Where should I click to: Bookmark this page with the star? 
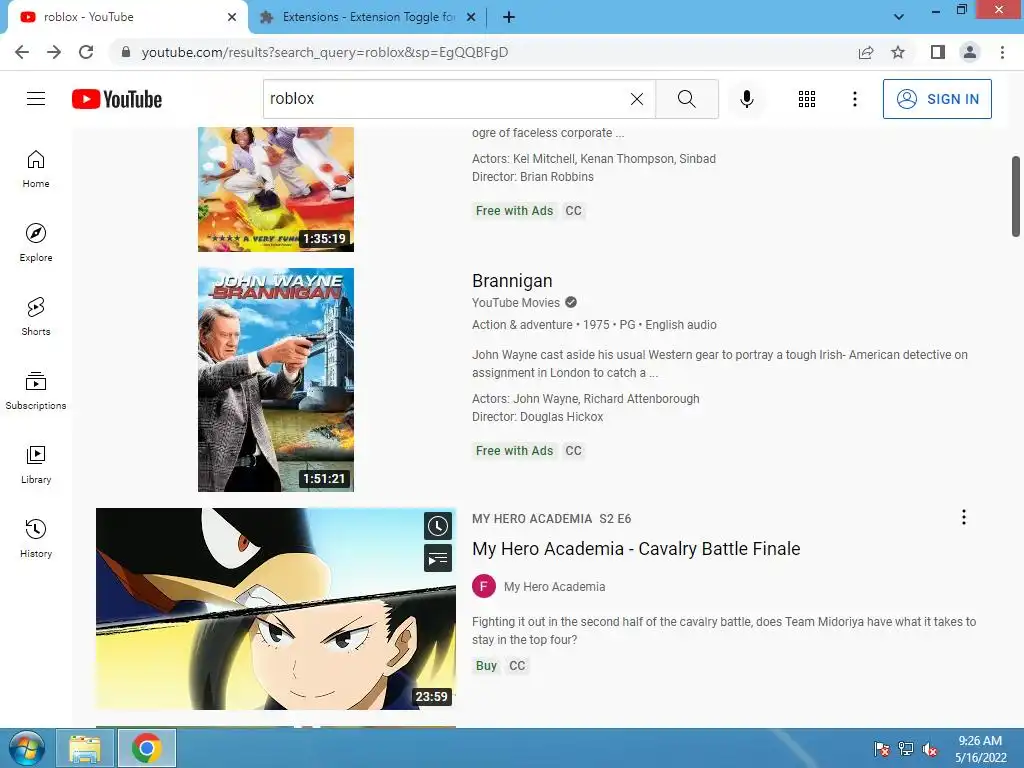pos(898,52)
